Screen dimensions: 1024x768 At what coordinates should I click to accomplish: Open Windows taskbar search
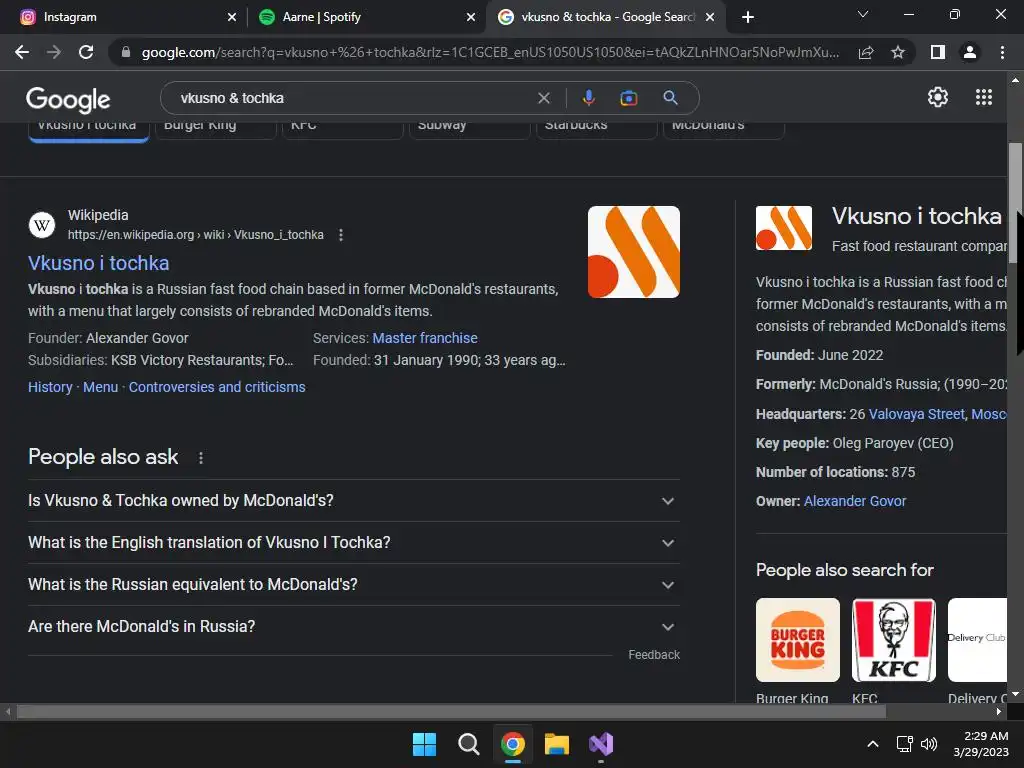coord(468,744)
